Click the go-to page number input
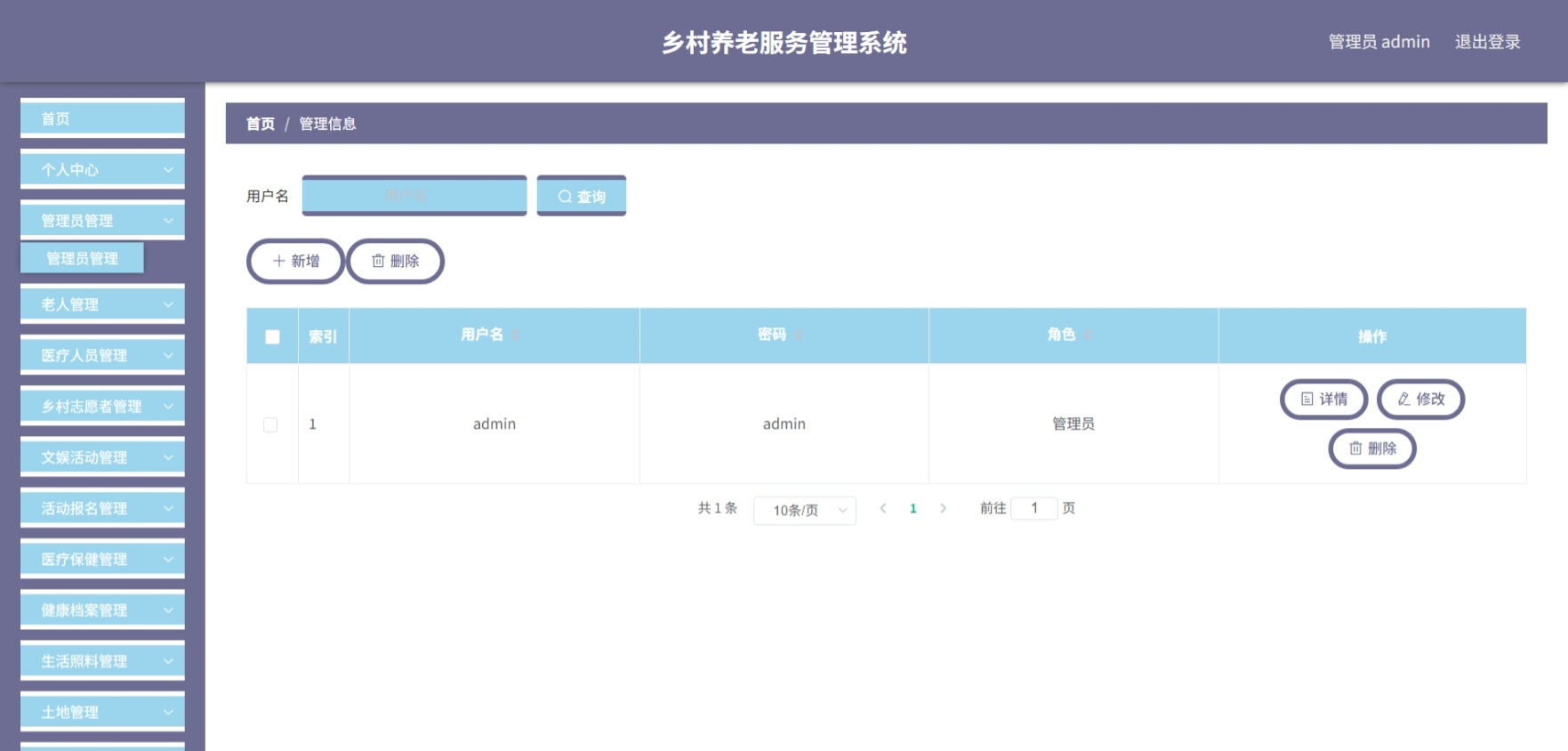1568x751 pixels. click(1034, 508)
